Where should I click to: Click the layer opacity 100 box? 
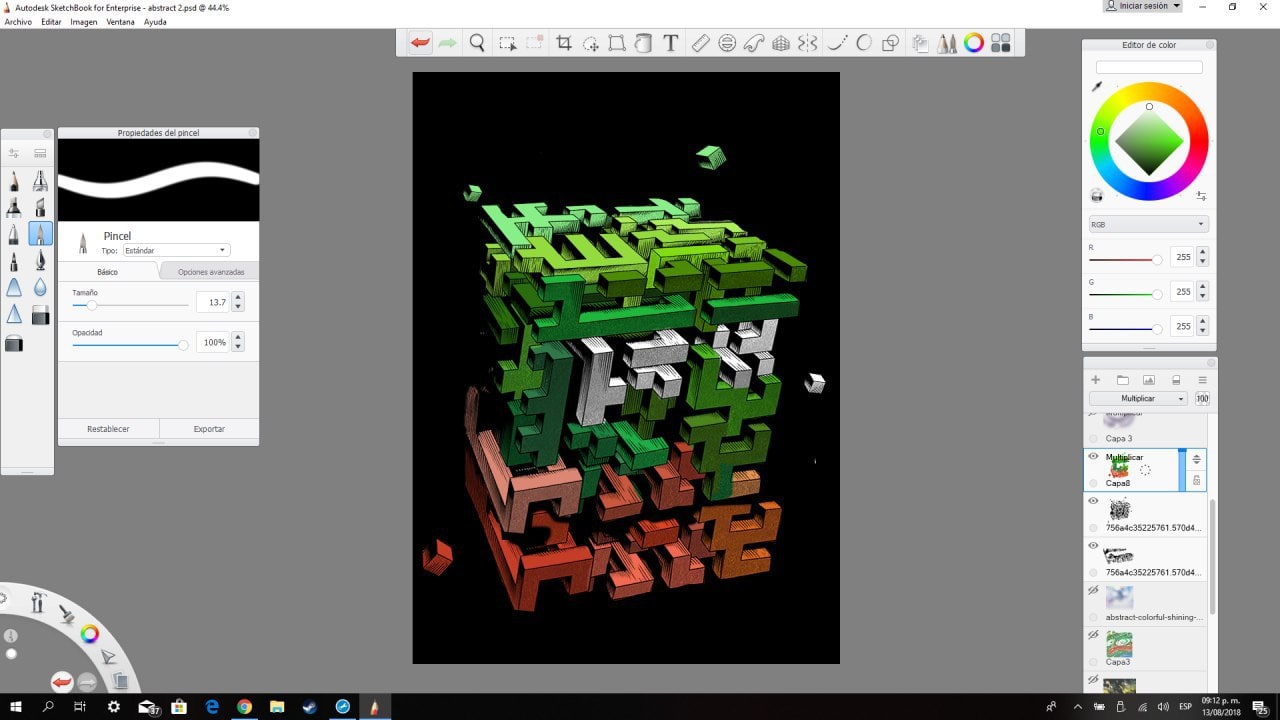[1202, 398]
